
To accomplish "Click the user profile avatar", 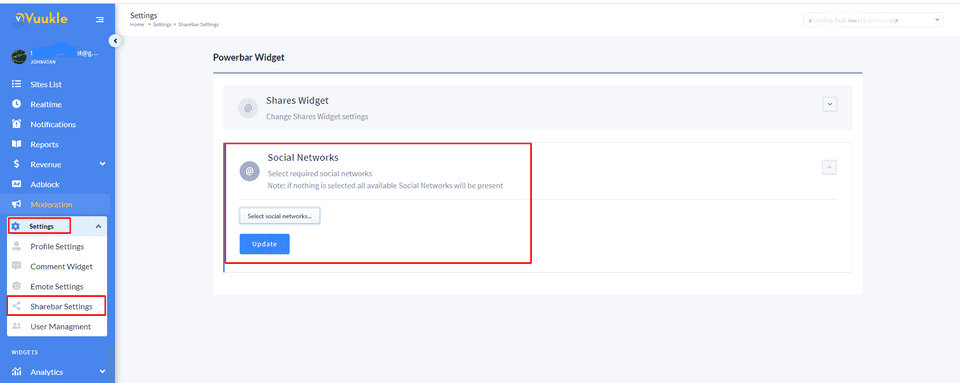I will click(18, 56).
